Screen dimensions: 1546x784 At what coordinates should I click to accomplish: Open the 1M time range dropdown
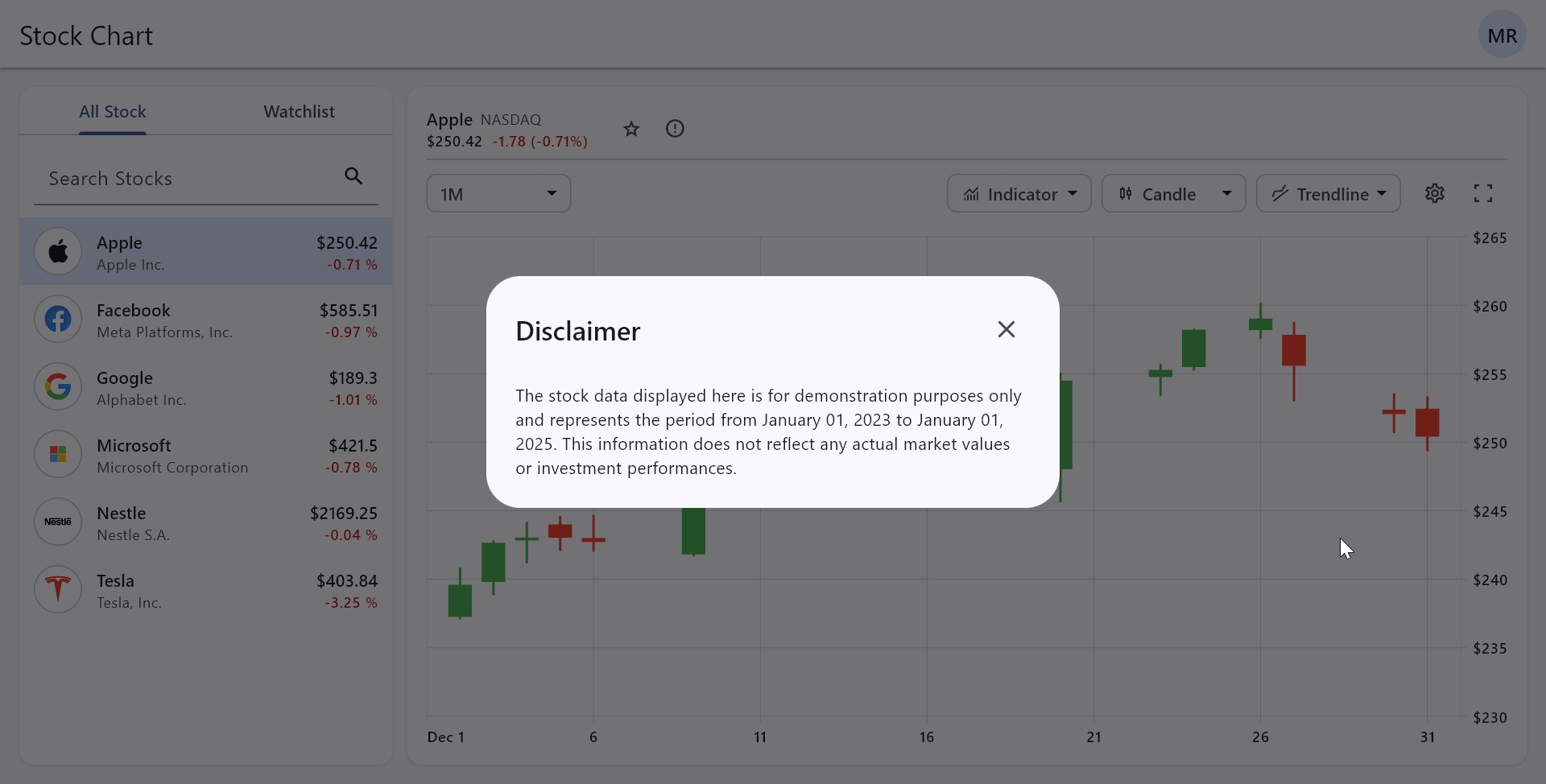coord(498,193)
